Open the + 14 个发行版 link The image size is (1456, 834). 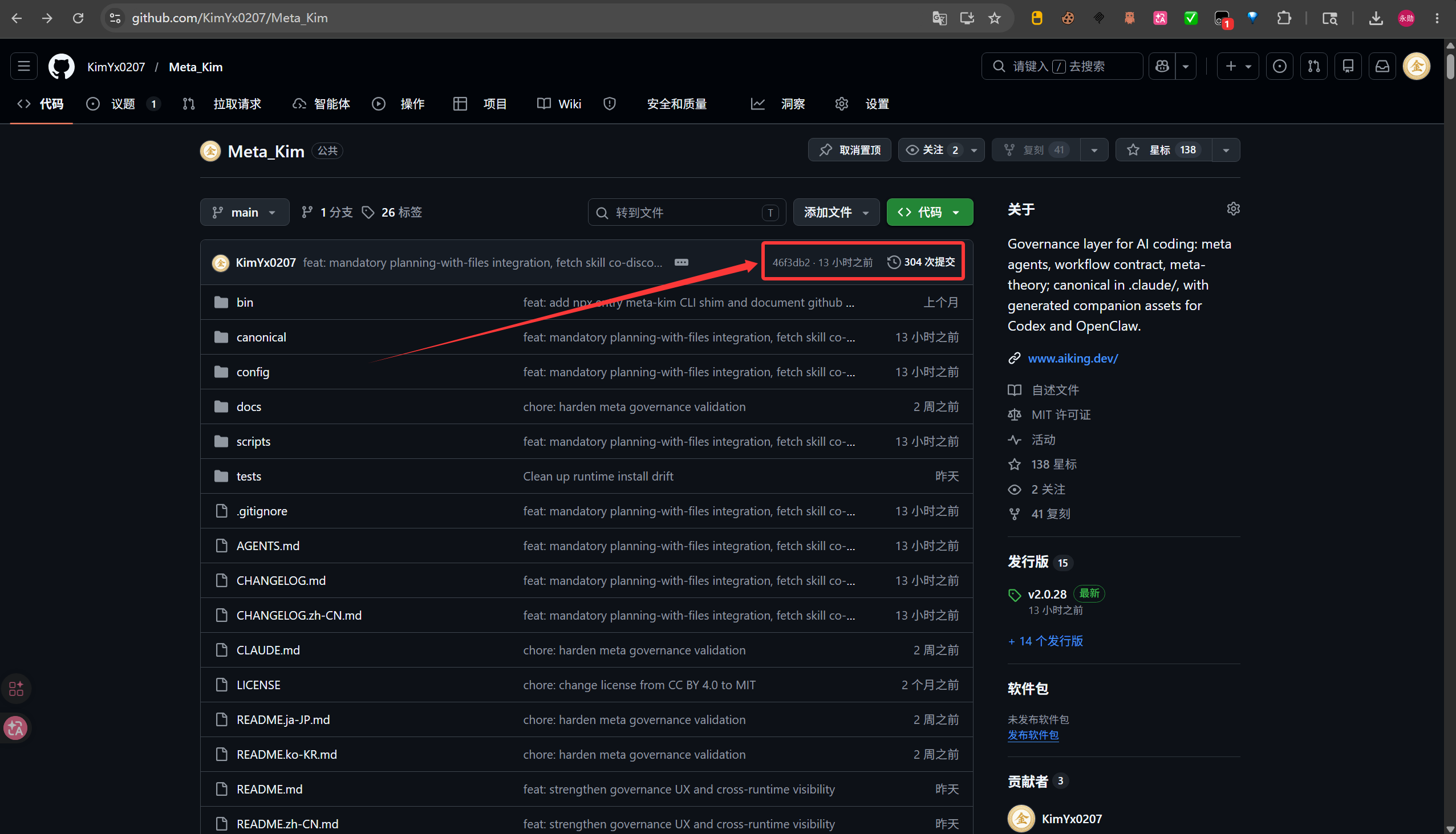tap(1046, 641)
